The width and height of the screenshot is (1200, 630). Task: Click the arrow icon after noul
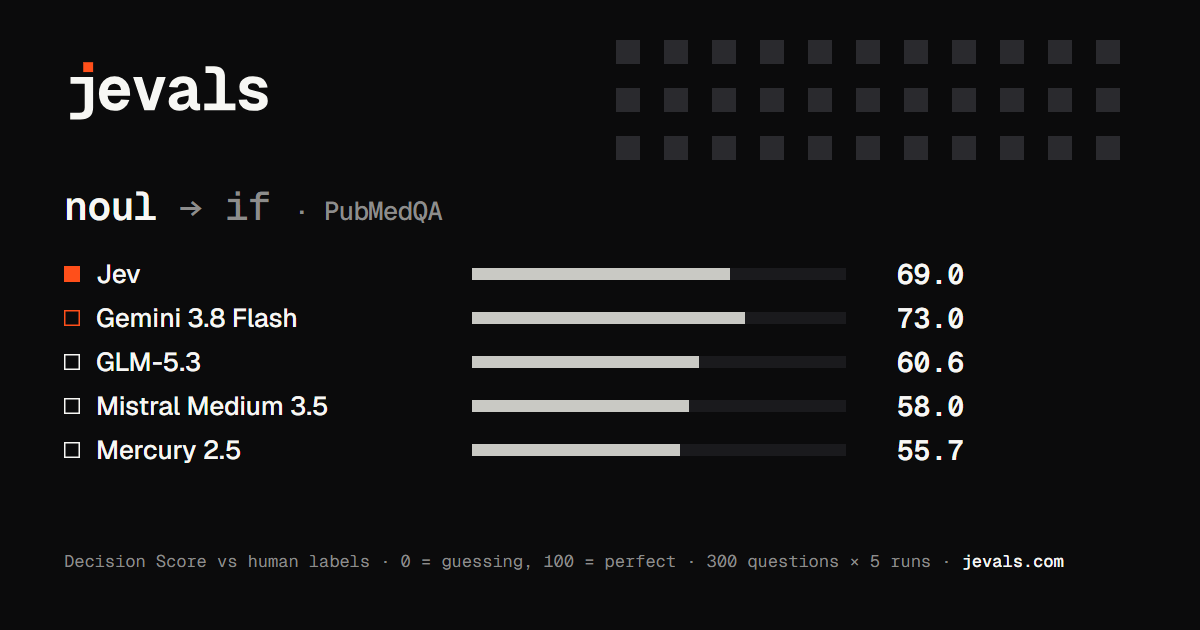(190, 209)
